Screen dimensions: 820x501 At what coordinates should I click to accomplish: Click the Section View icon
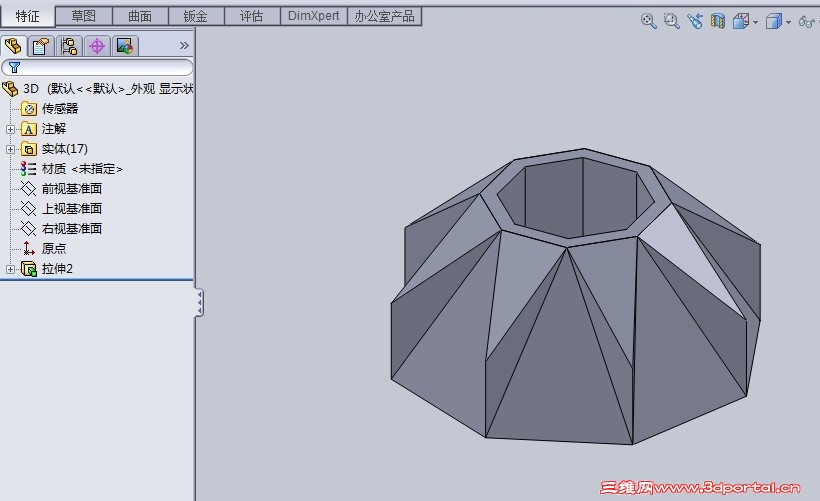tap(718, 21)
